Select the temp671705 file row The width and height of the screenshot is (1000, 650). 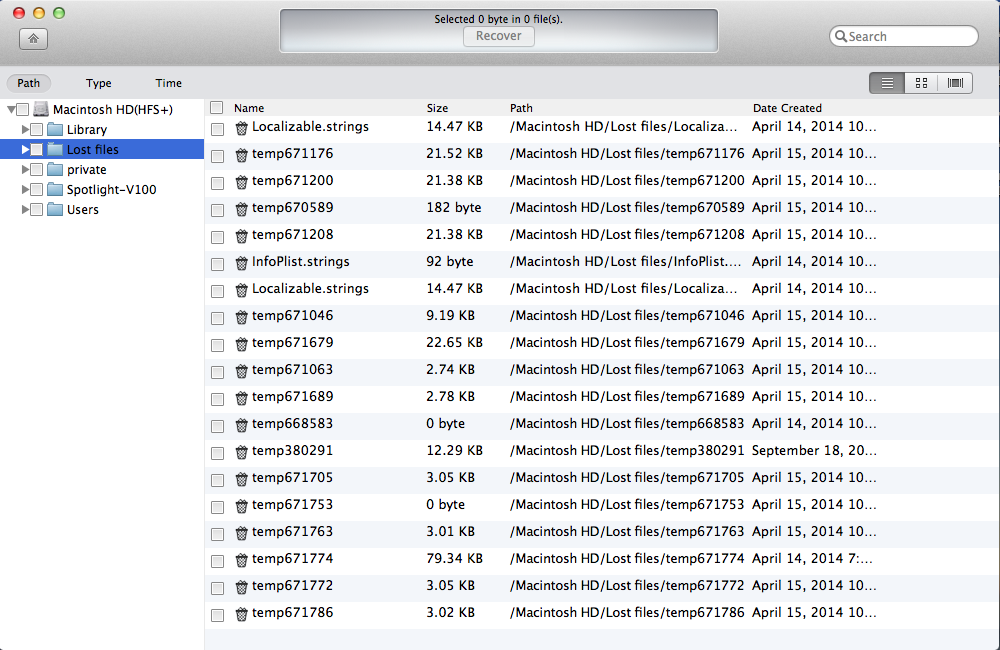[x=602, y=478]
